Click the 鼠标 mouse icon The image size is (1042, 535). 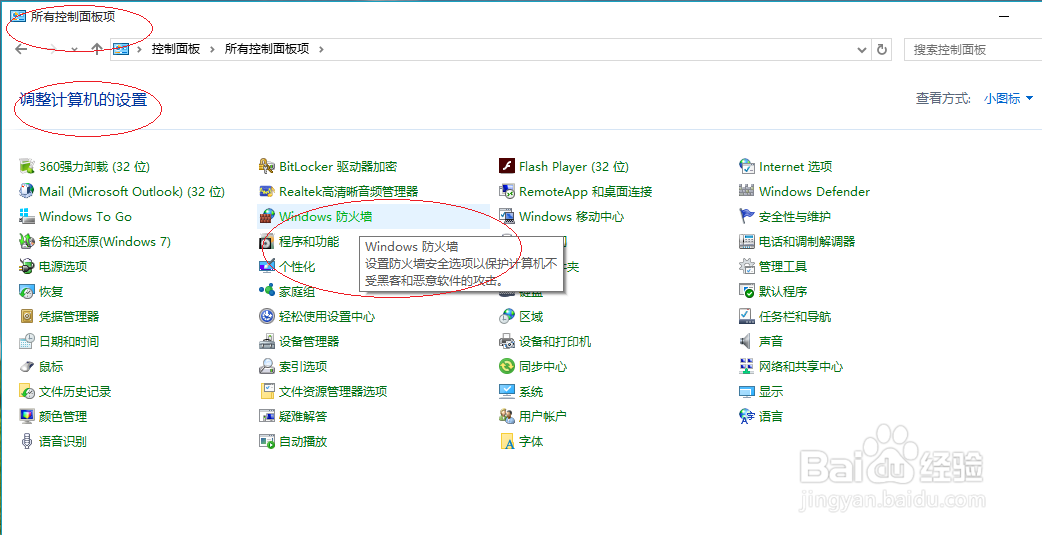click(27, 366)
